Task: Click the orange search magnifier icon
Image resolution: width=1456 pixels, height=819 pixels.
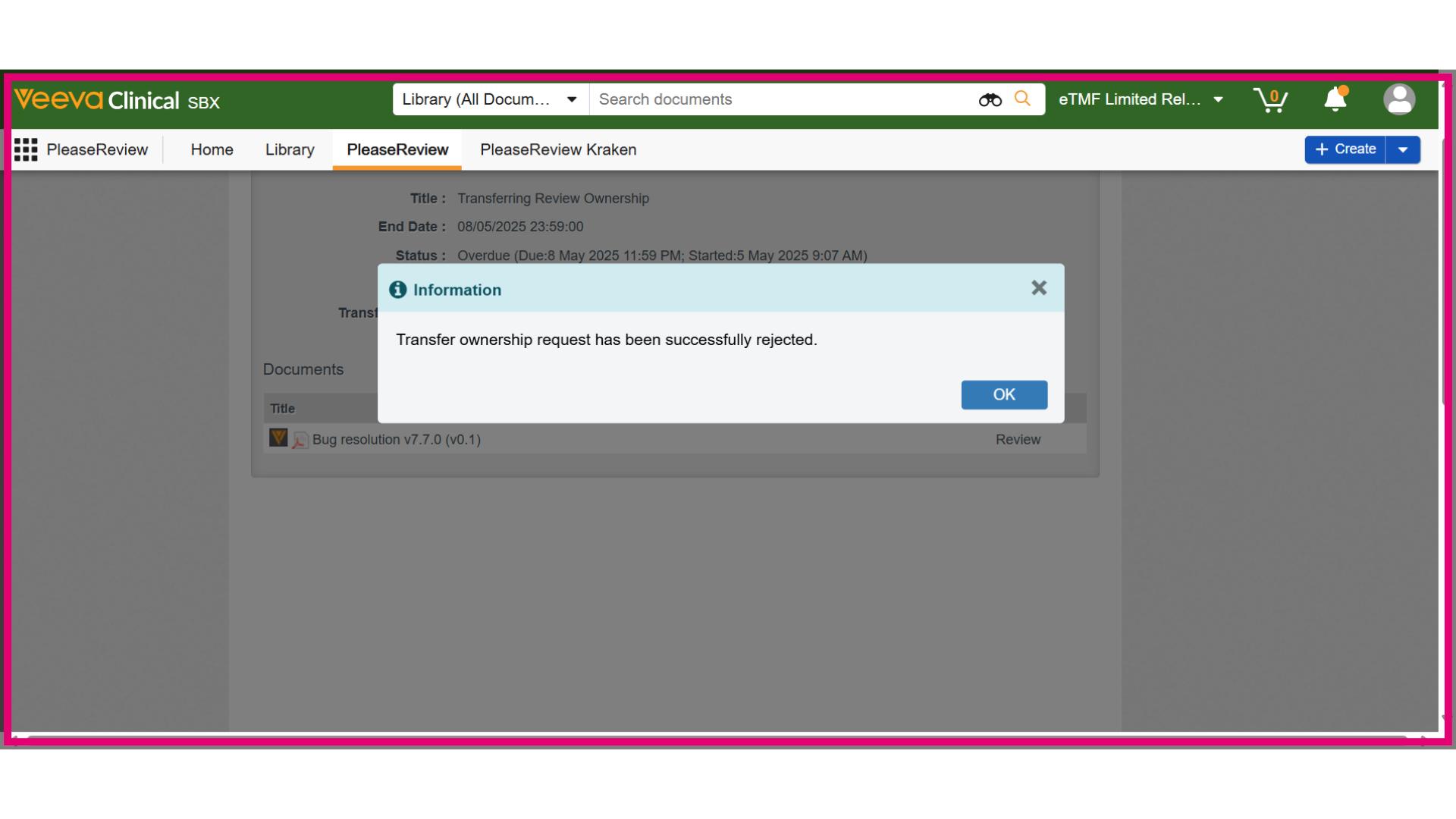Action: coord(1022,99)
